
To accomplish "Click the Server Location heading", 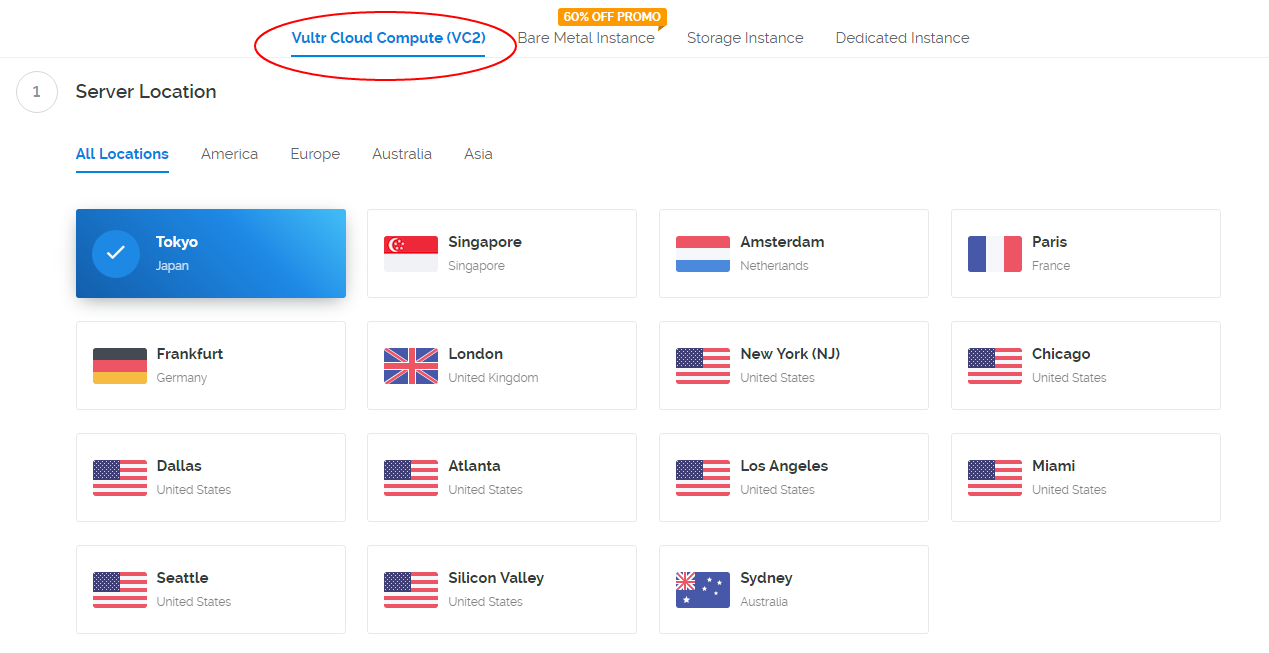I will [x=146, y=92].
